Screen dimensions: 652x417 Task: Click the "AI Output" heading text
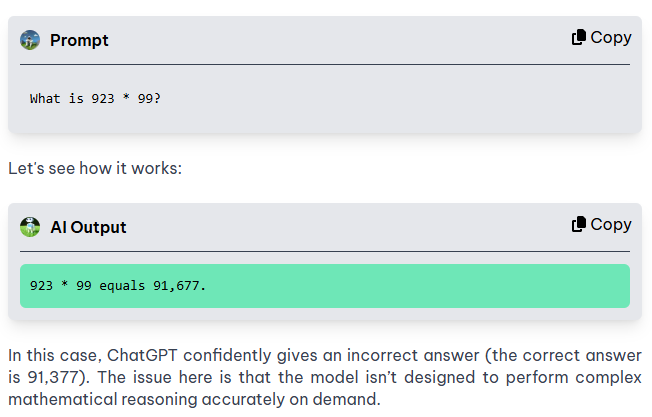[x=88, y=227]
